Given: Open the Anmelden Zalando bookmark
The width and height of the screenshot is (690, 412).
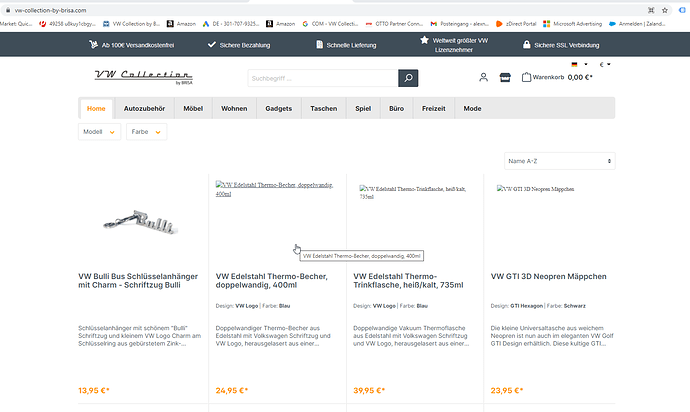Looking at the screenshot, I should tap(637, 24).
